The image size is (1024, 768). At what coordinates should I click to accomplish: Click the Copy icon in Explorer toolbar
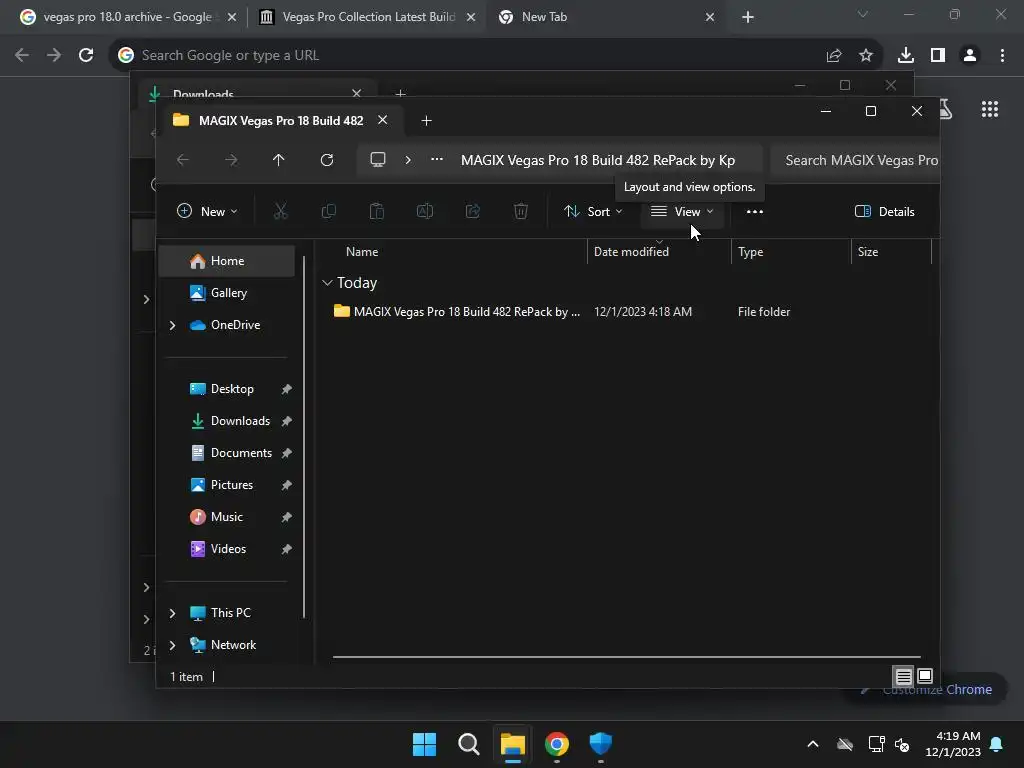tap(328, 211)
